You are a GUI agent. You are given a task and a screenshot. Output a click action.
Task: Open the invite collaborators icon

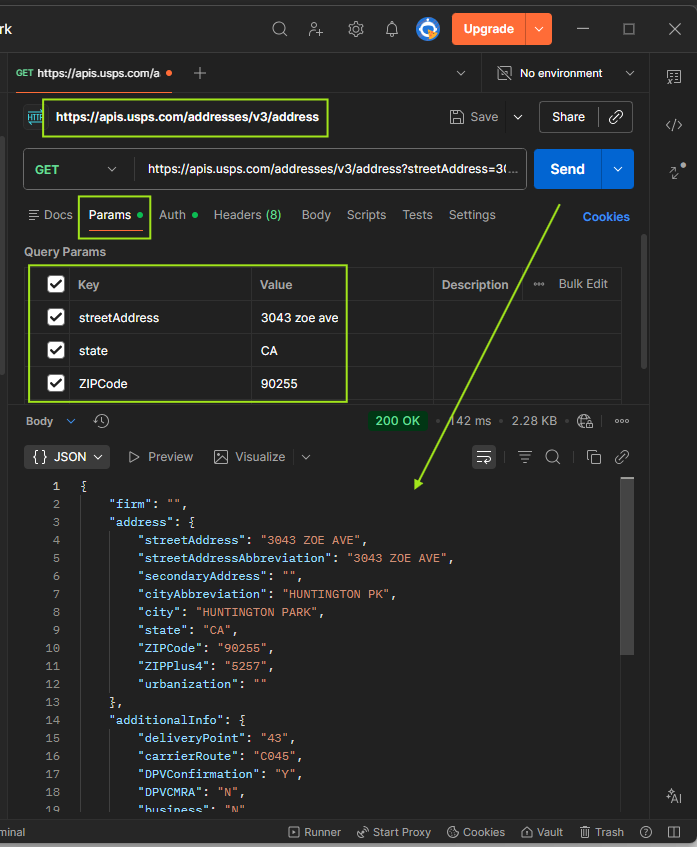tap(317, 29)
